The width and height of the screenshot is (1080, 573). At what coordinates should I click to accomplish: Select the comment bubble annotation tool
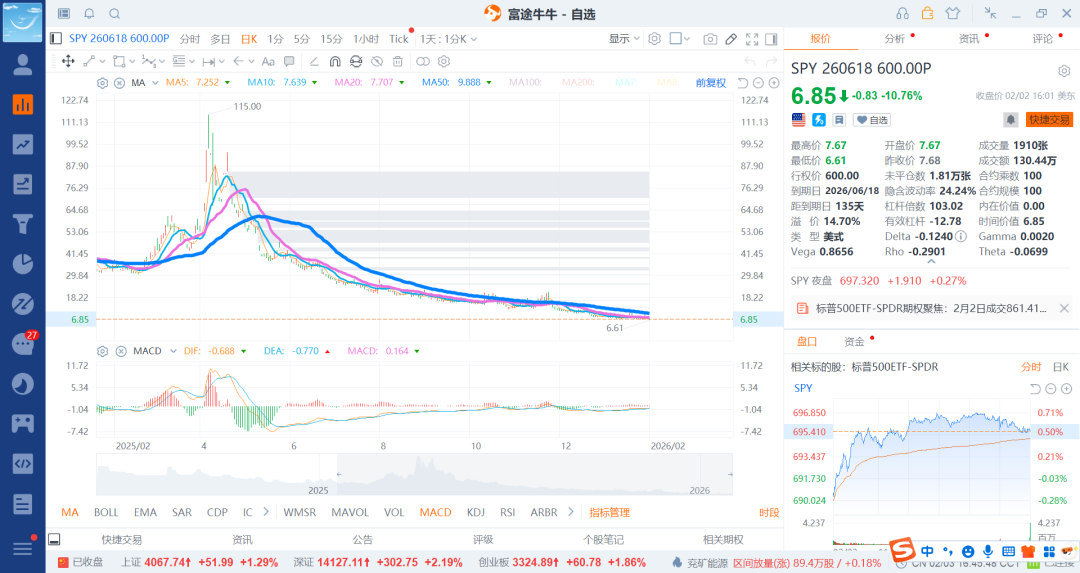pyautogui.click(x=289, y=61)
